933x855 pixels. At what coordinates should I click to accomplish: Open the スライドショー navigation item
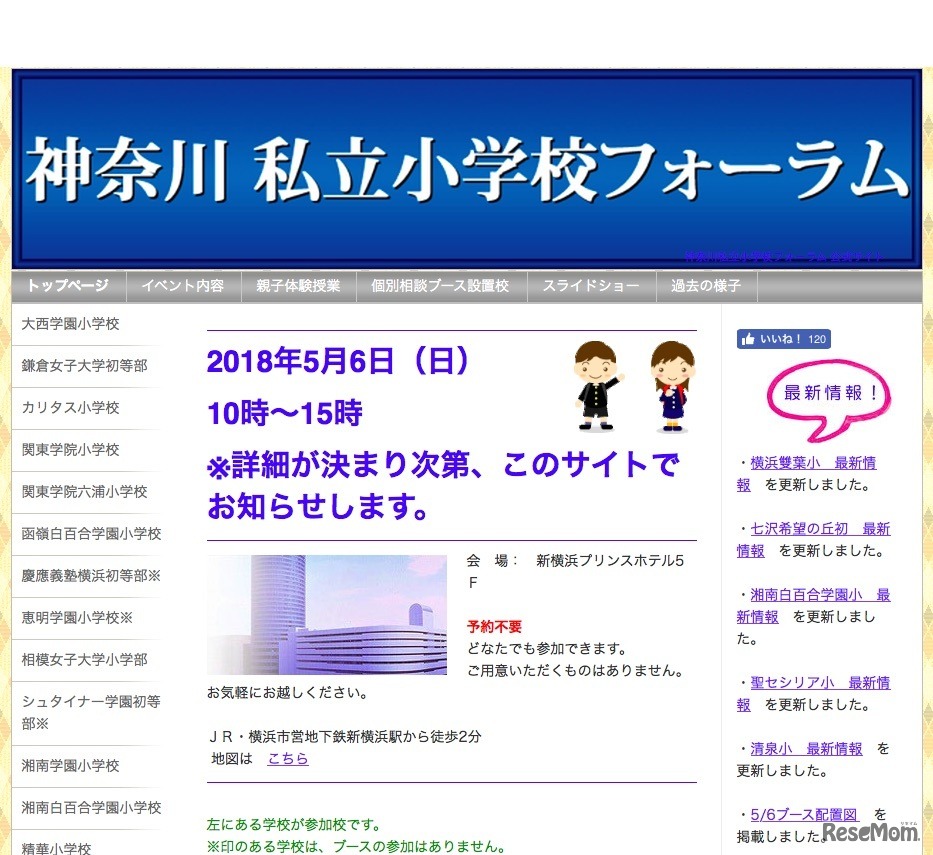590,285
